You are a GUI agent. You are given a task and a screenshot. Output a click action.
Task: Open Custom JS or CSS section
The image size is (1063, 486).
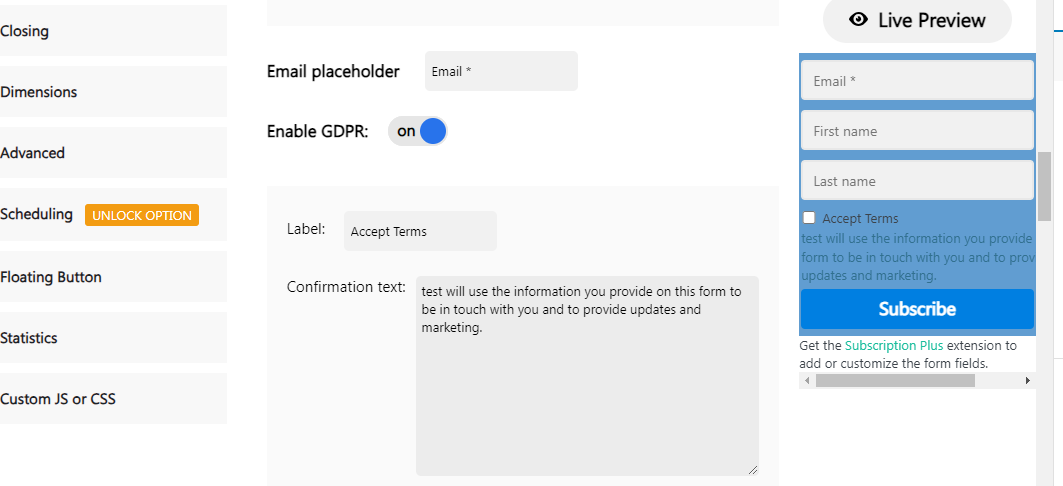[x=113, y=399]
